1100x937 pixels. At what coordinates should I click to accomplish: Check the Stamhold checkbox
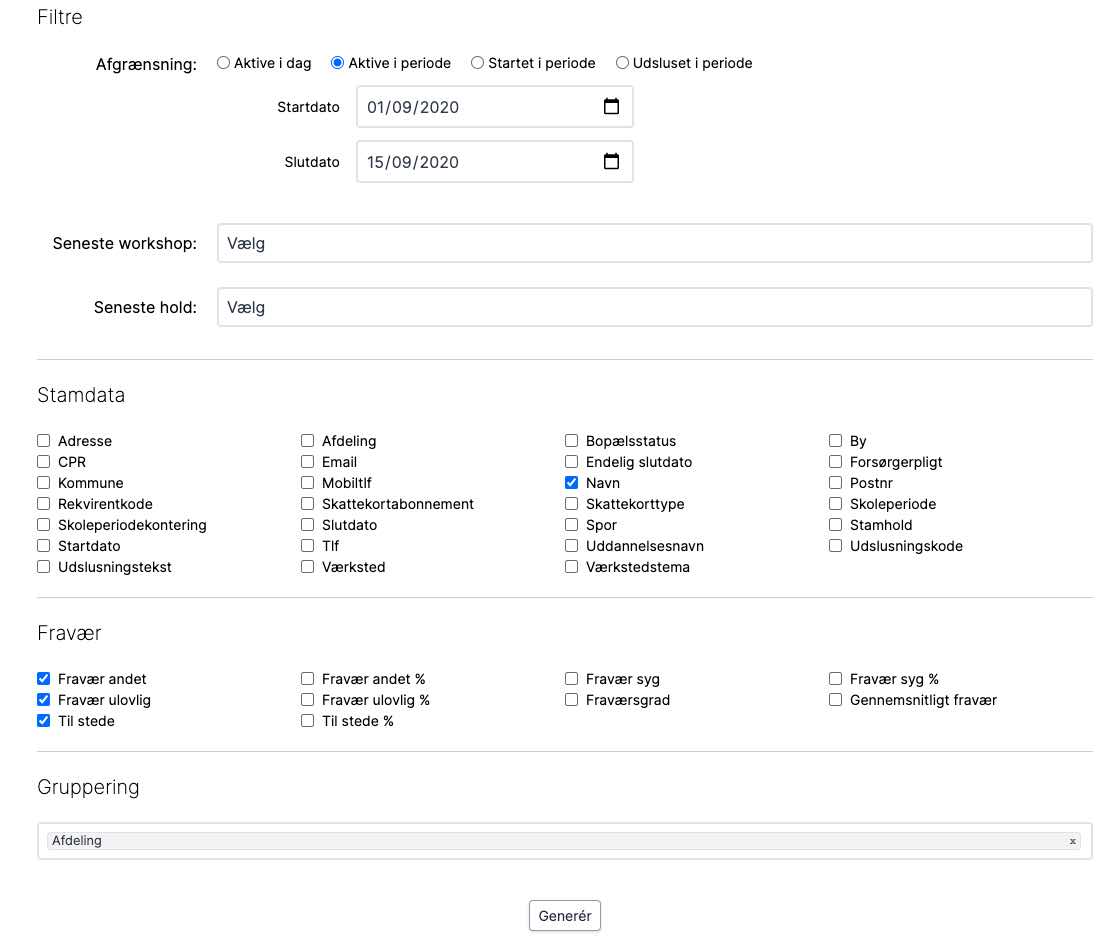836,525
